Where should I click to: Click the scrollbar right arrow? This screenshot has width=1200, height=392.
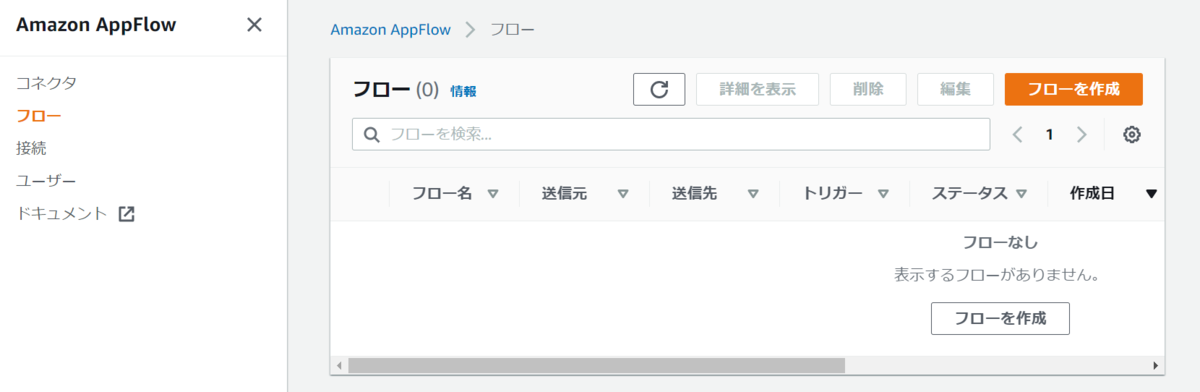pyautogui.click(x=1156, y=366)
